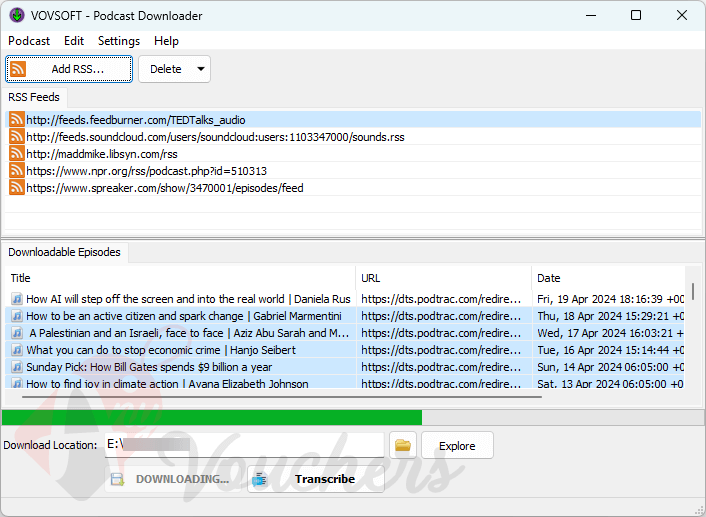Open the Settings menu
Viewport: 706px width, 517px height.
119,41
